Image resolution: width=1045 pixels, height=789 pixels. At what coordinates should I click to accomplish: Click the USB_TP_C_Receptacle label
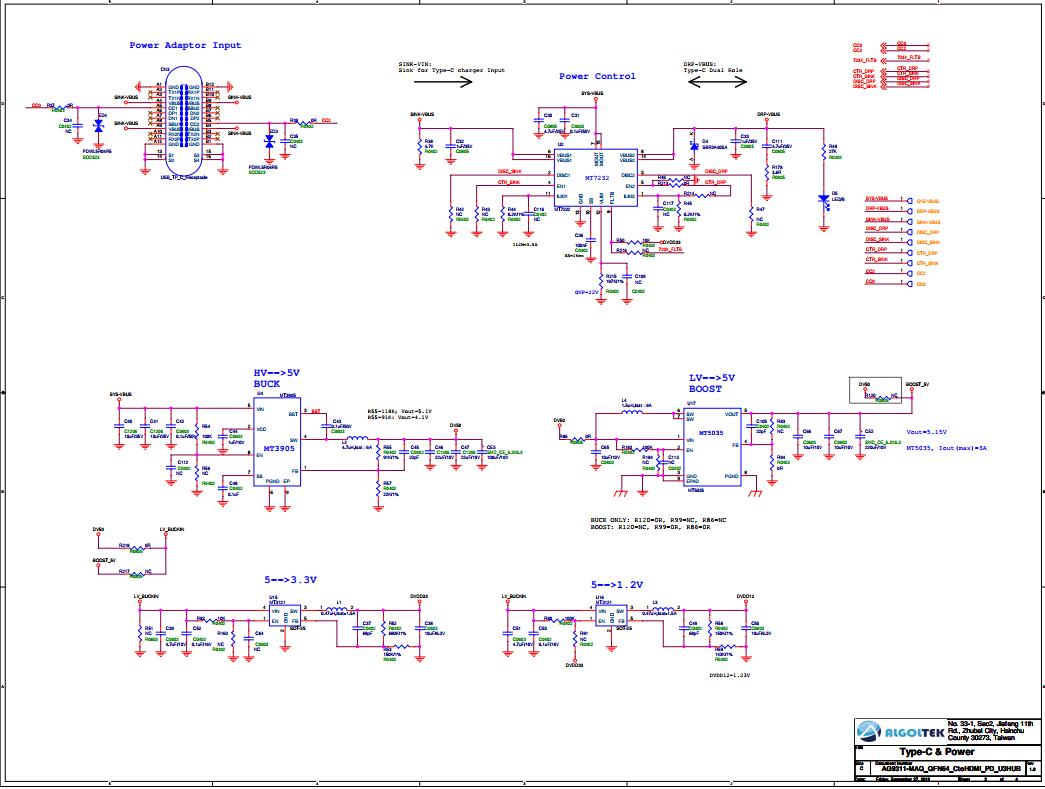point(184,177)
